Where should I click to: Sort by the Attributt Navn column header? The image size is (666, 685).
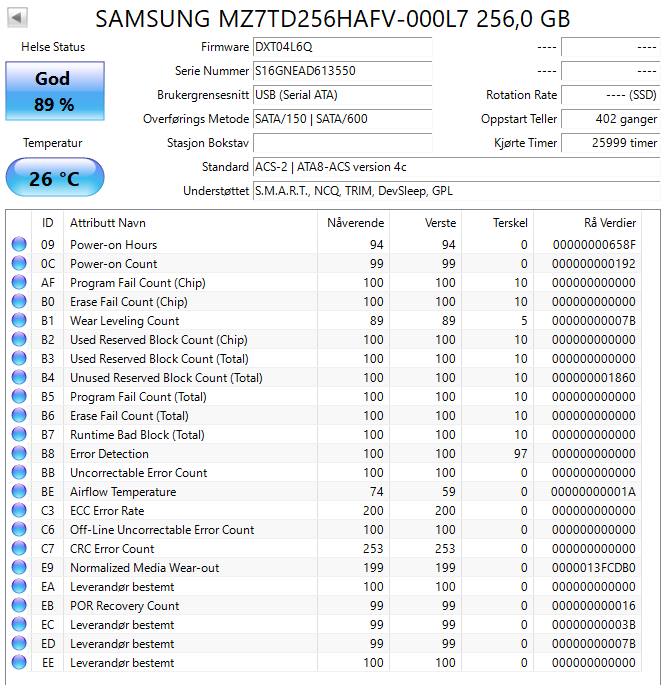point(107,223)
